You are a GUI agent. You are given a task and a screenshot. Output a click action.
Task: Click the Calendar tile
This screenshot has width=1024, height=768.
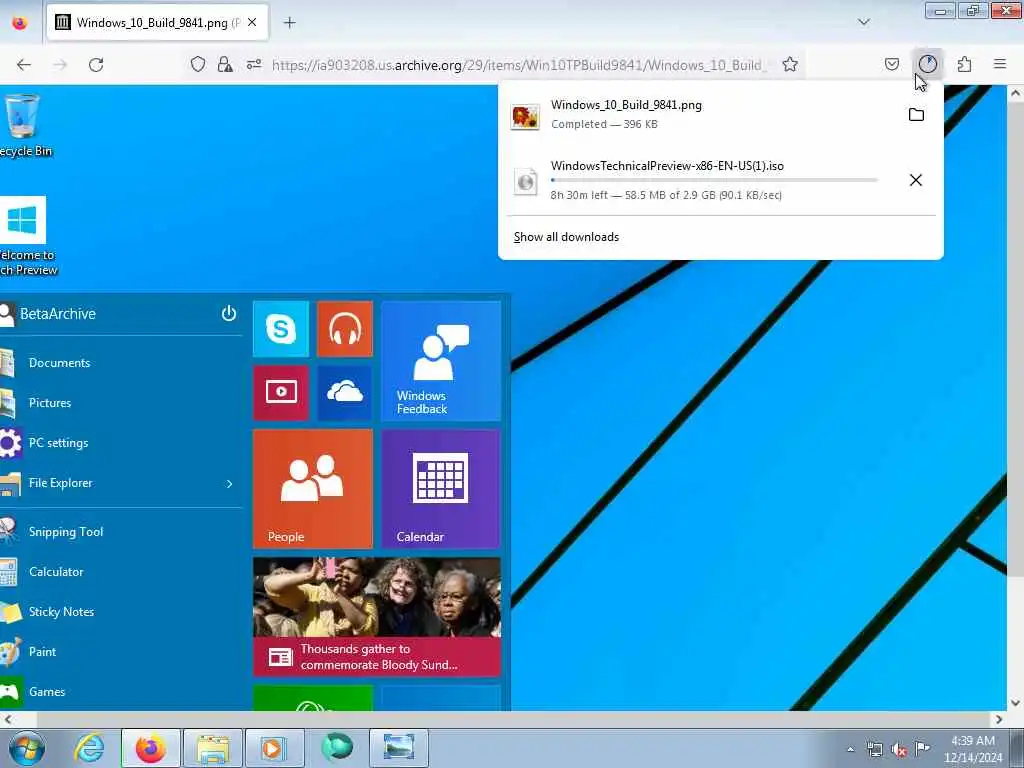(441, 488)
